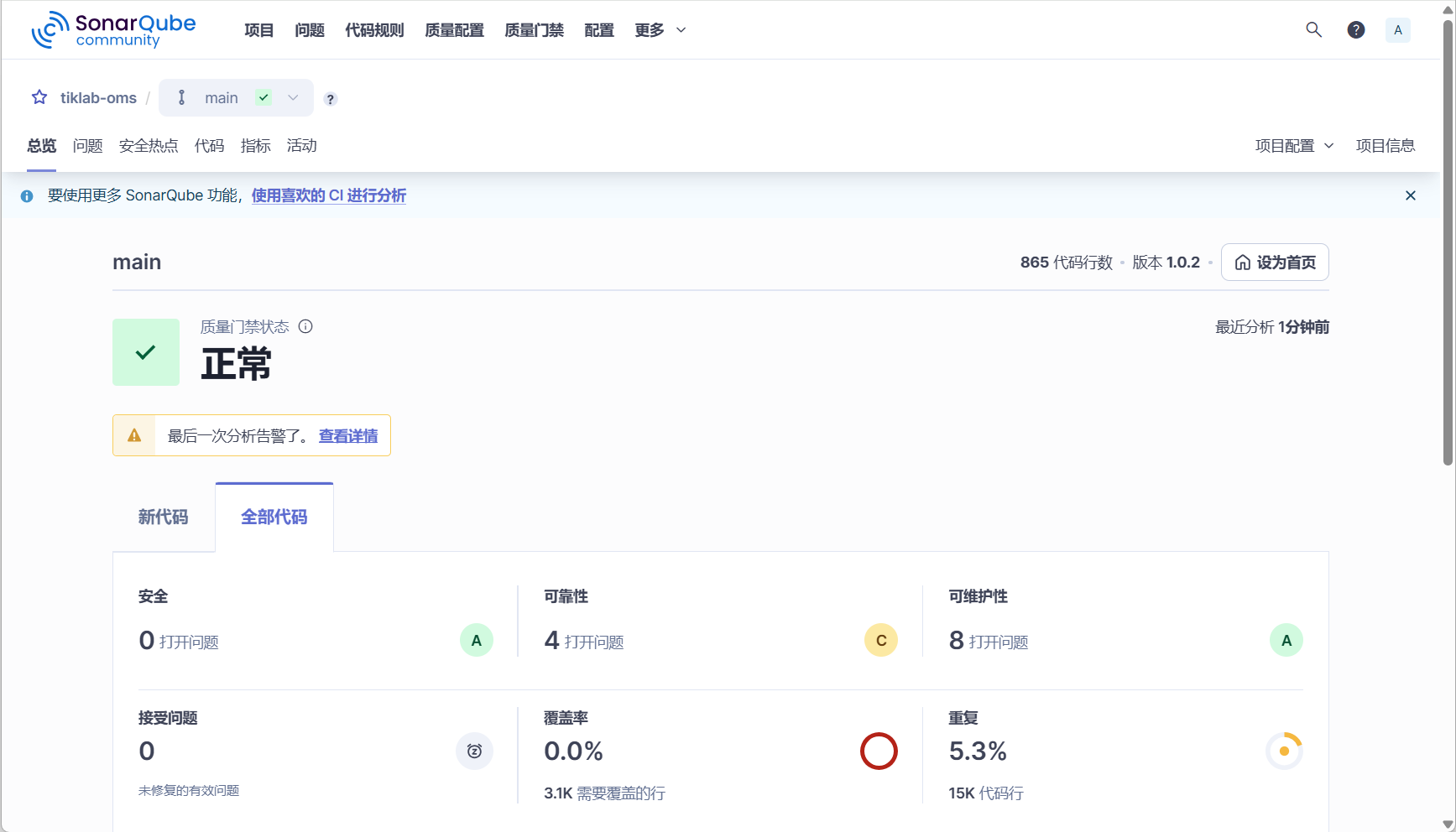Open the 5.3% duplication value
The height and width of the screenshot is (832, 1456).
978,751
